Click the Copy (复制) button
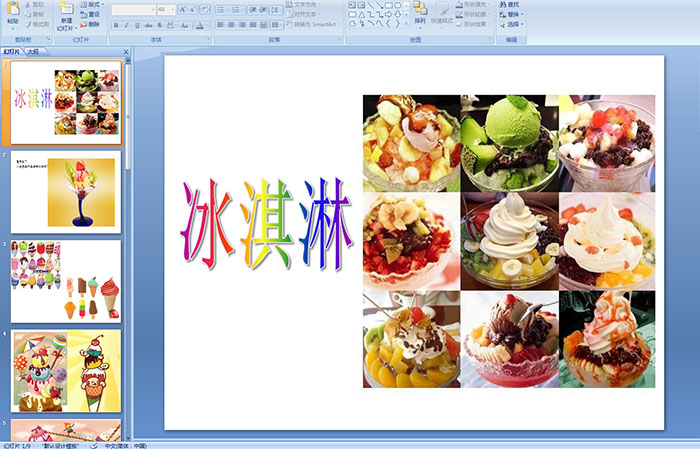The width and height of the screenshot is (700, 449). [34, 15]
